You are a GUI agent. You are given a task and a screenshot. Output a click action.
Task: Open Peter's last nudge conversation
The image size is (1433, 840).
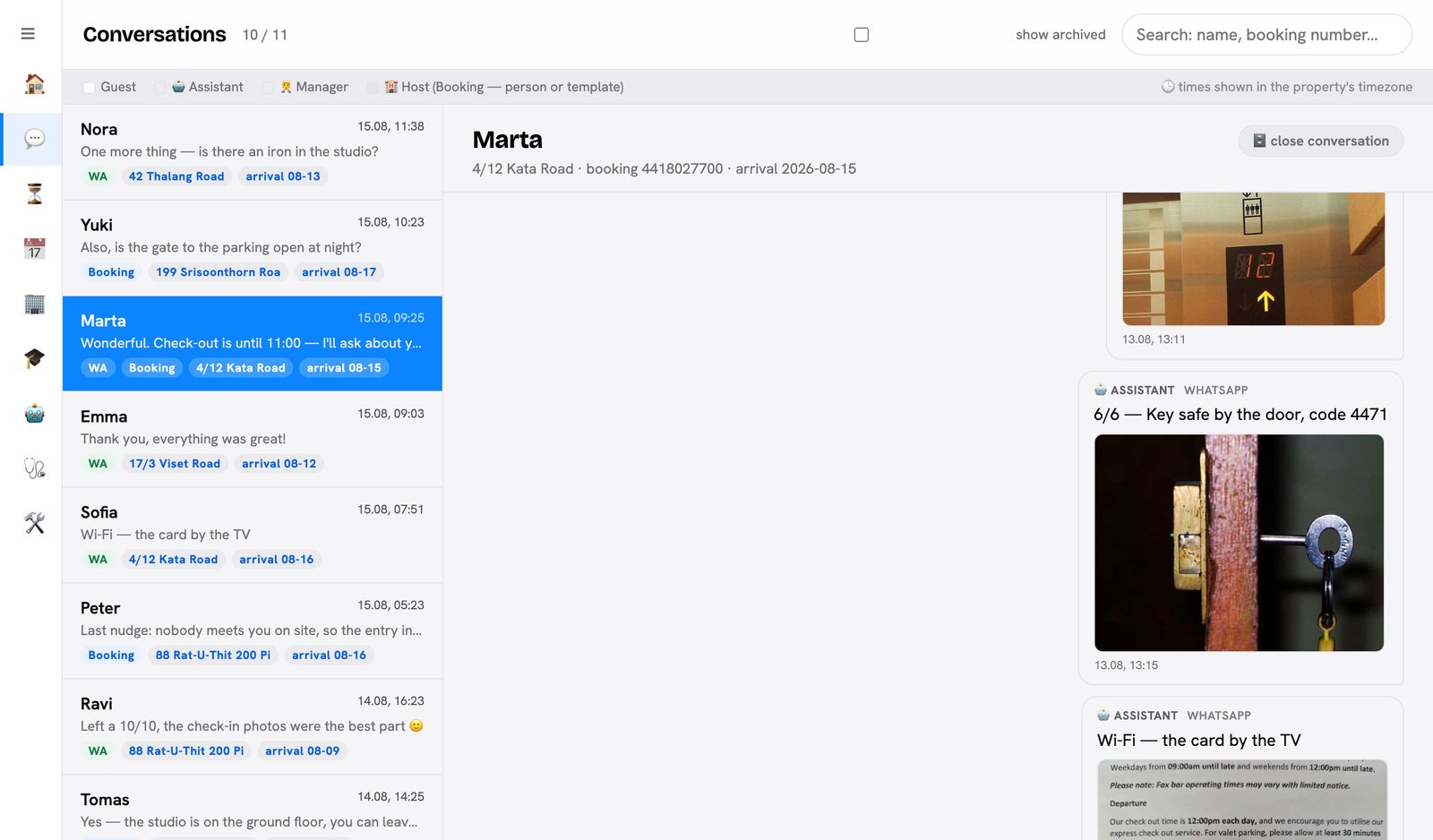click(x=253, y=631)
